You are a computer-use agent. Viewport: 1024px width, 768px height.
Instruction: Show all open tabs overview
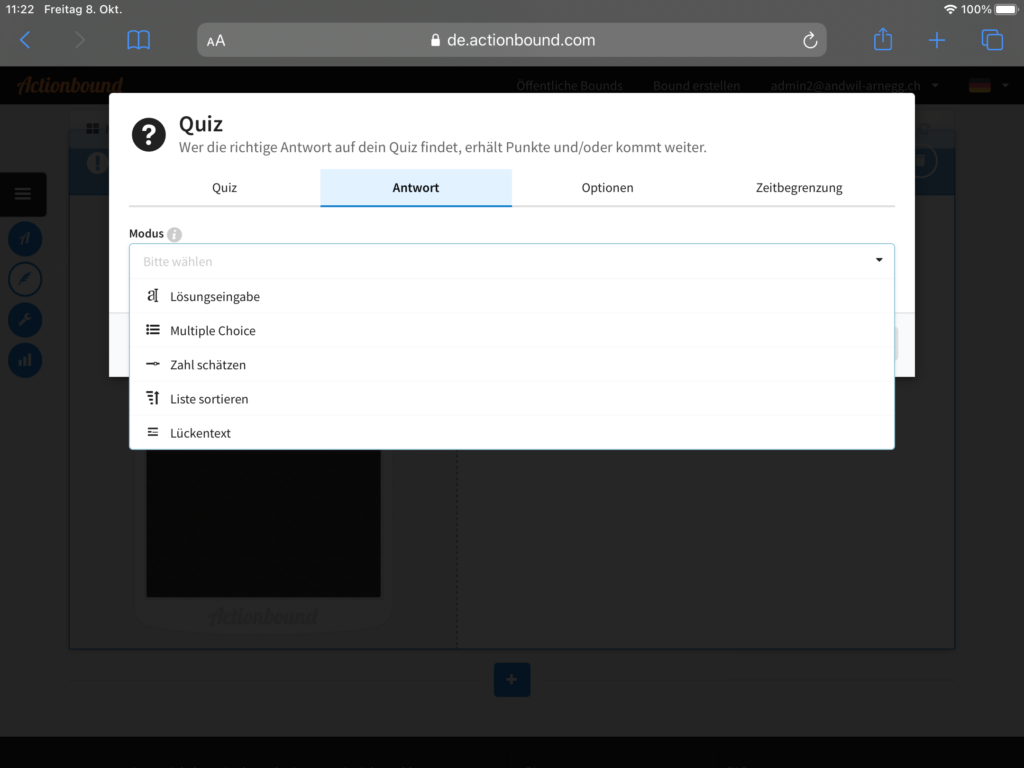pos(992,40)
